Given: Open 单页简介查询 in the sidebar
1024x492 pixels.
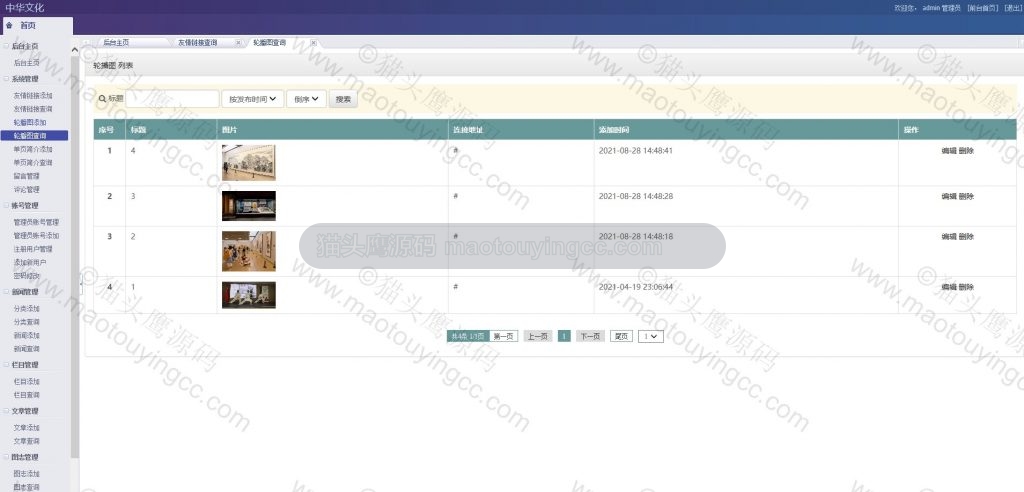Looking at the screenshot, I should [x=33, y=163].
